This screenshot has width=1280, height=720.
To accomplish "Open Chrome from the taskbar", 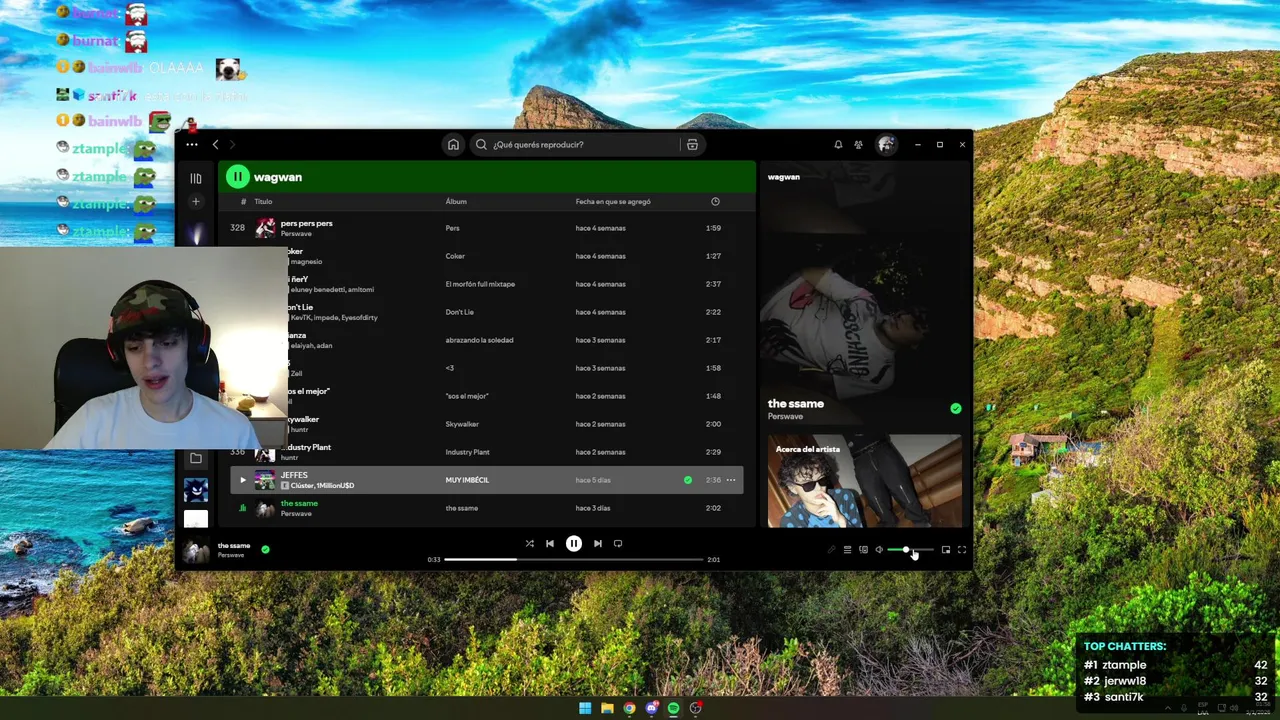I will pos(629,708).
